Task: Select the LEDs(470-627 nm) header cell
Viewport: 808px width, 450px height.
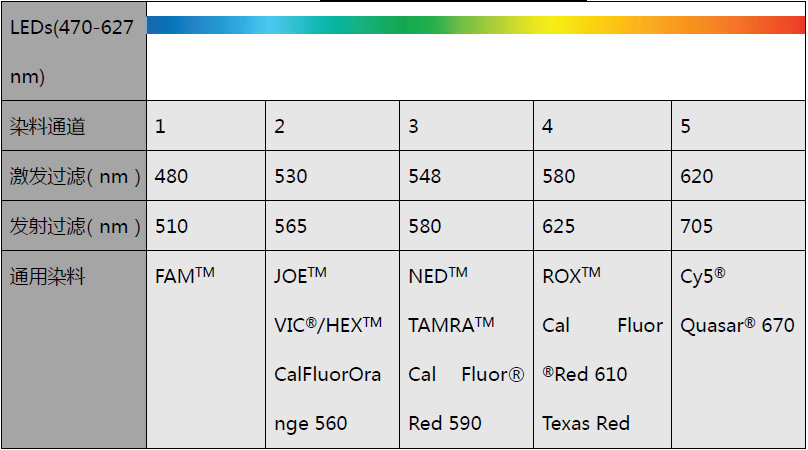Action: pos(72,52)
